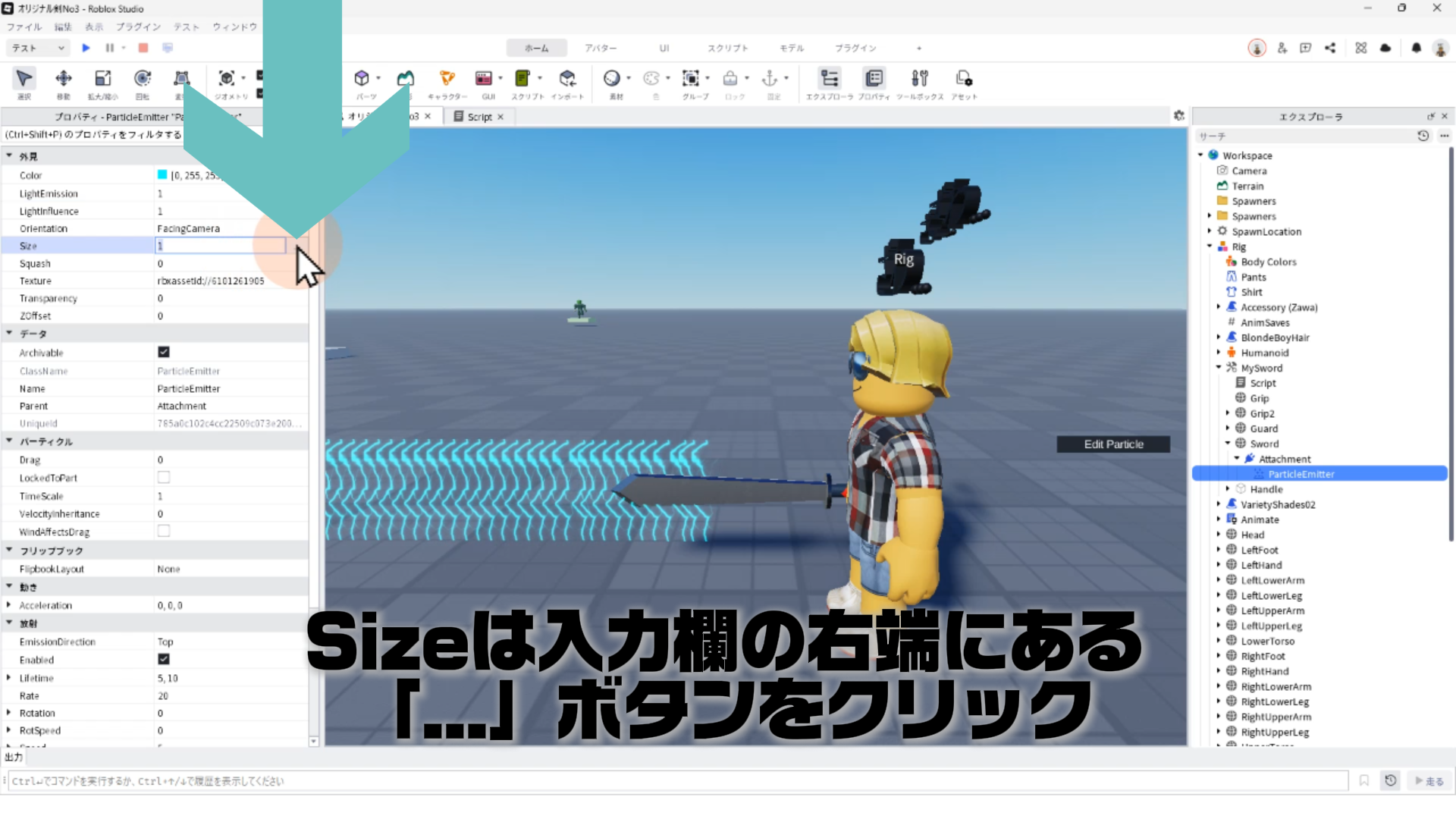Select the Move tool in toolbar
The height and width of the screenshot is (819, 1456).
(64, 79)
